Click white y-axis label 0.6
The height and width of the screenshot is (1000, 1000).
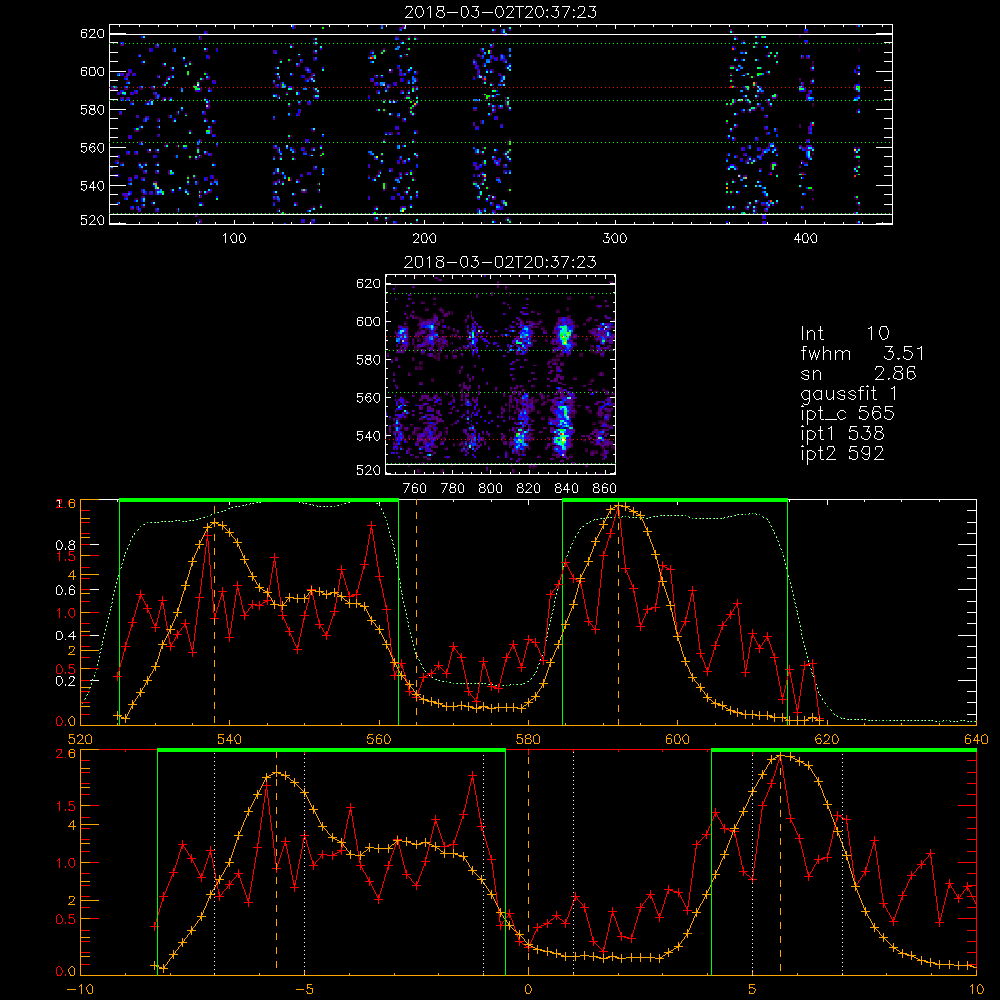pyautogui.click(x=64, y=591)
